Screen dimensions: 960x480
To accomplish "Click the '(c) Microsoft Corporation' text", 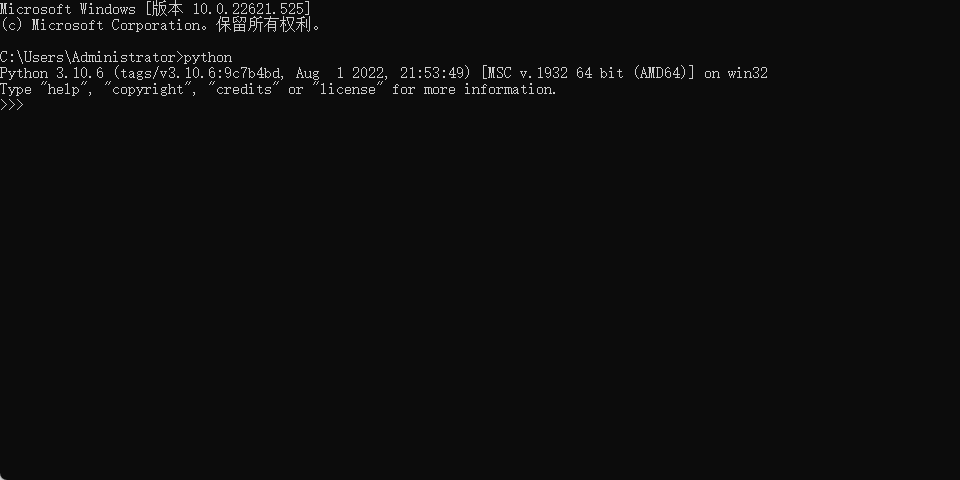I will click(x=103, y=26).
